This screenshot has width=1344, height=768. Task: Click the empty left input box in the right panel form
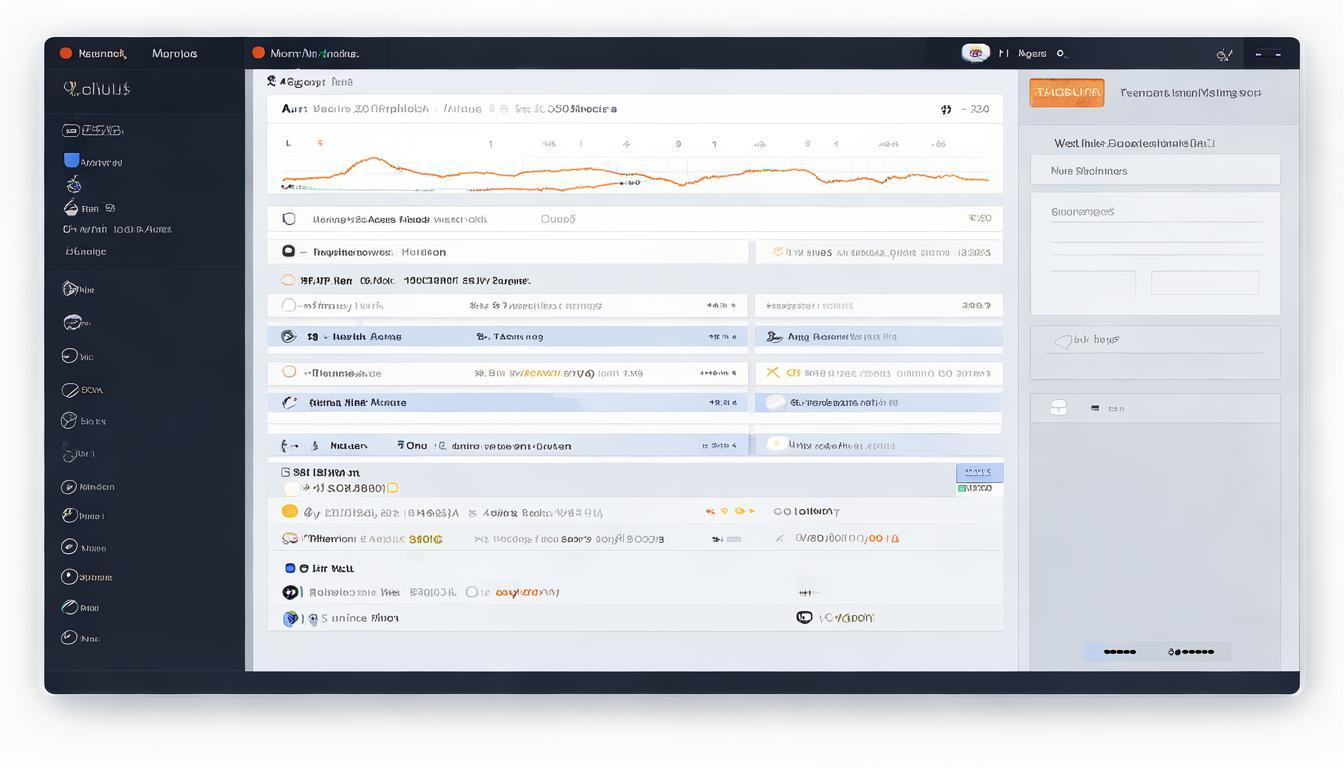[1093, 283]
